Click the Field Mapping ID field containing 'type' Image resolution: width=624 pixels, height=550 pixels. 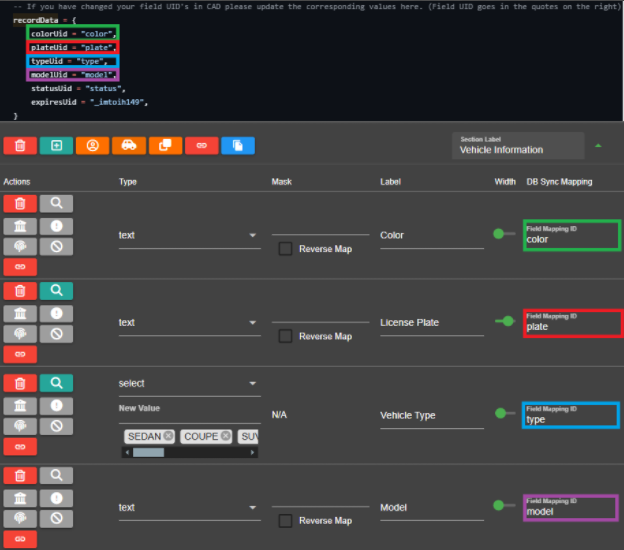(570, 416)
